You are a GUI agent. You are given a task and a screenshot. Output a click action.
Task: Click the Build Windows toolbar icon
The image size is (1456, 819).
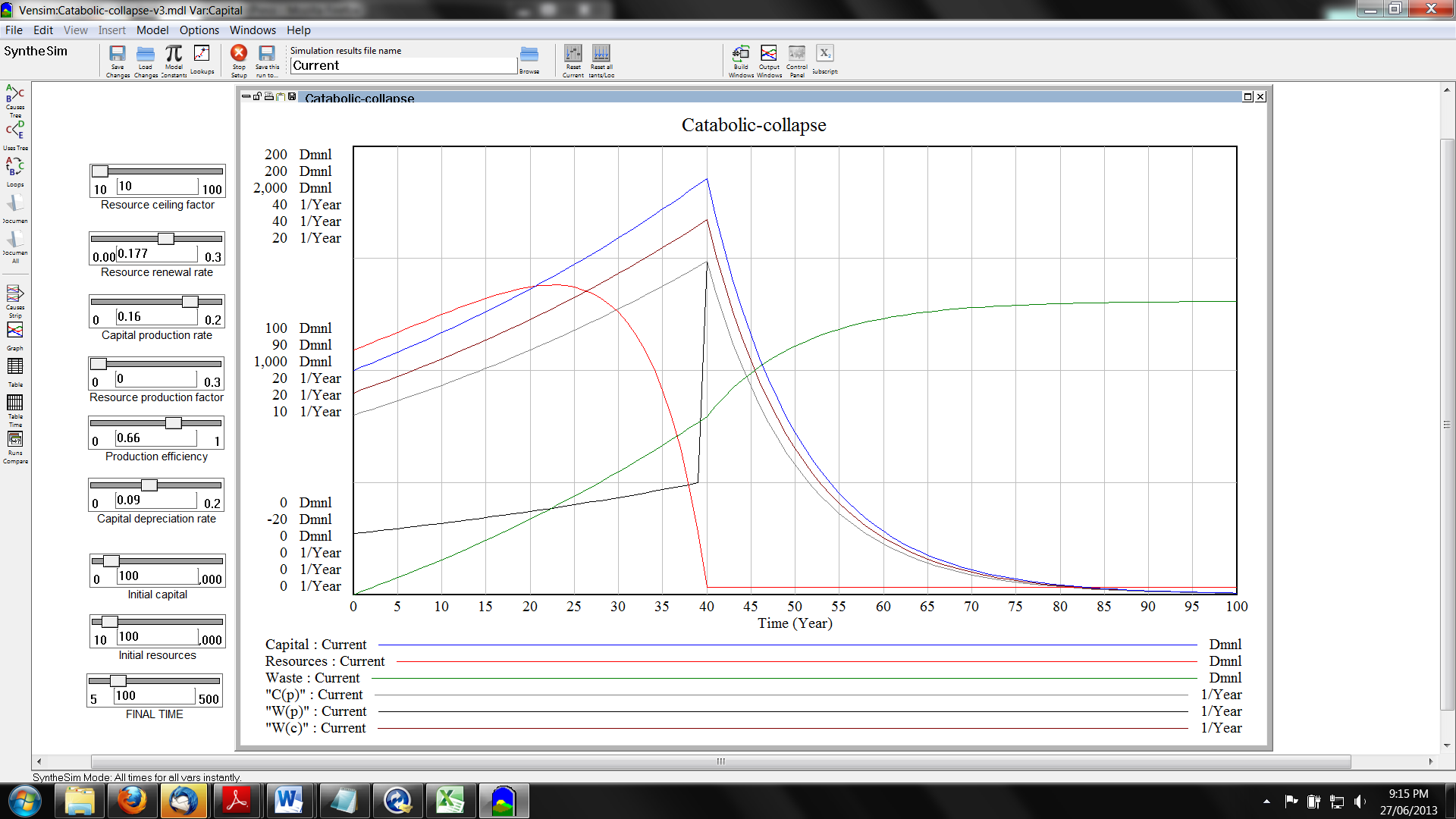pos(741,54)
